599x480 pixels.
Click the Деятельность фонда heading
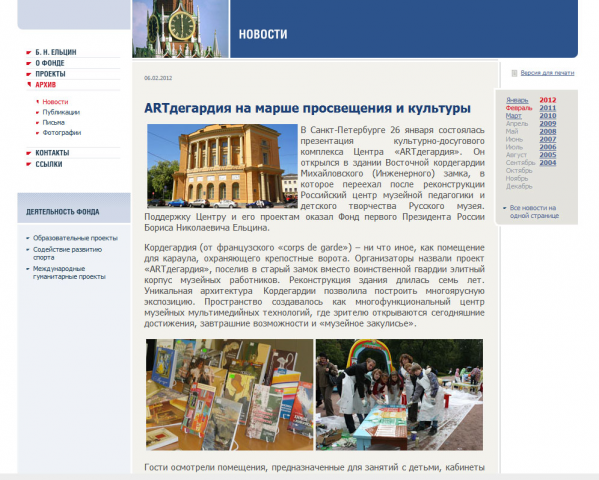pos(63,212)
